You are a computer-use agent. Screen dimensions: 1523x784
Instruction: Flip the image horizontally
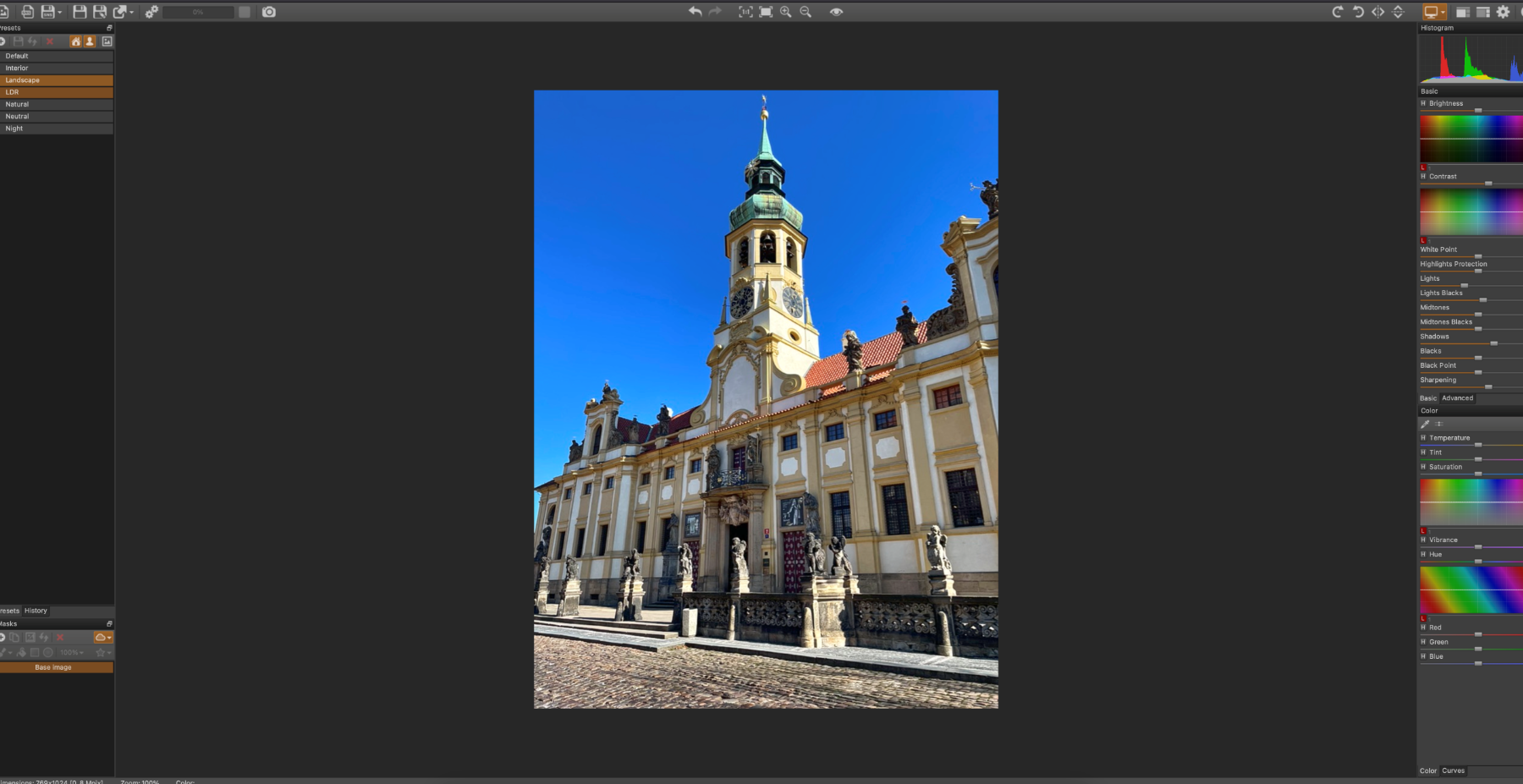point(1378,12)
